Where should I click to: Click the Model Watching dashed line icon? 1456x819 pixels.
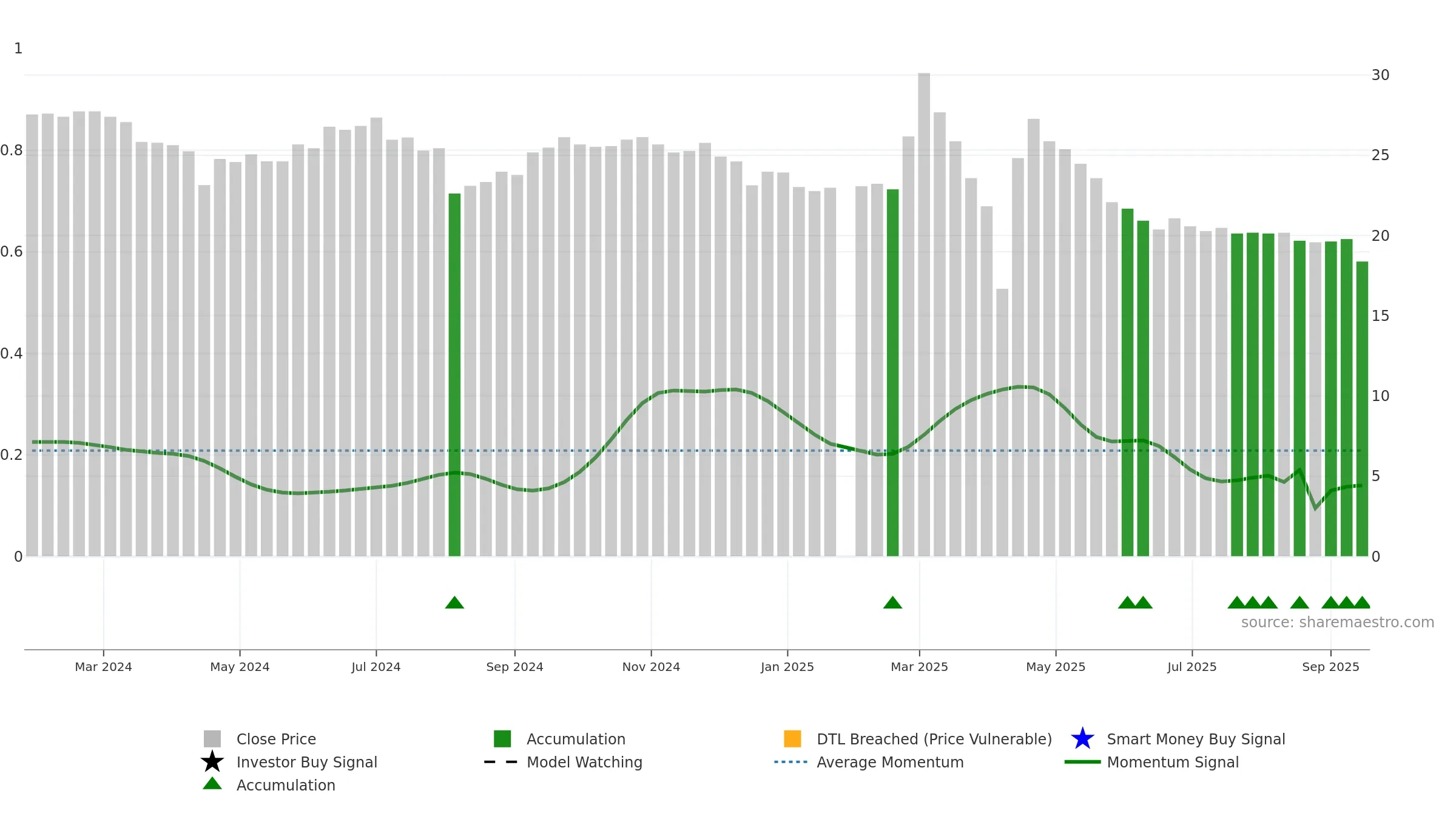click(500, 762)
